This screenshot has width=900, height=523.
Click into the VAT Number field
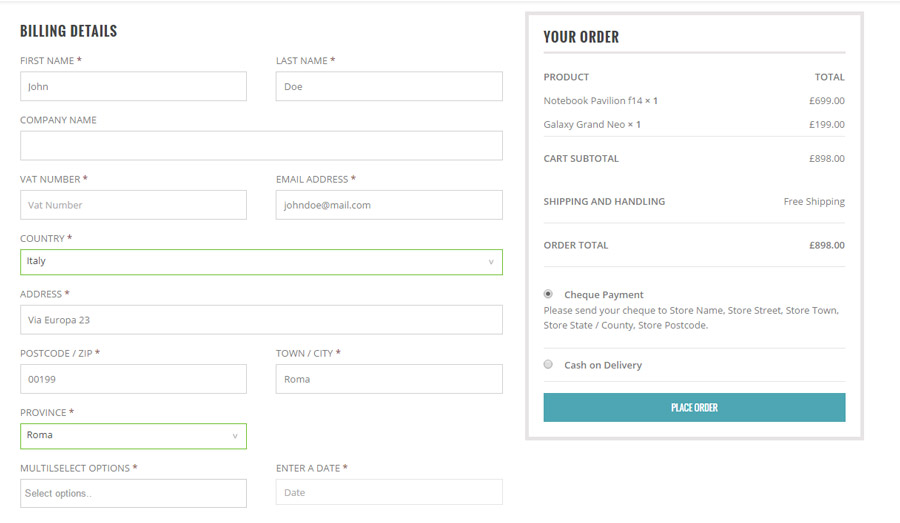tap(132, 205)
